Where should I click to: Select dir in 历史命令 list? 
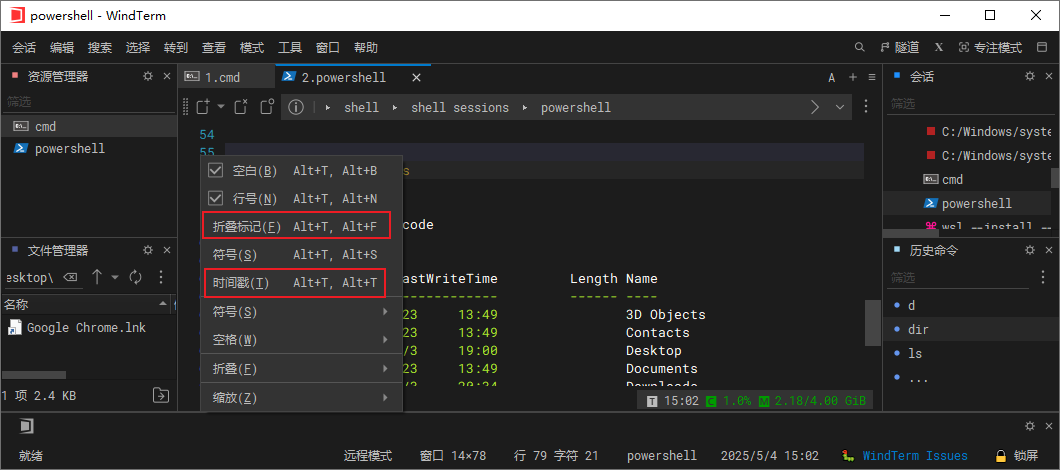point(919,329)
